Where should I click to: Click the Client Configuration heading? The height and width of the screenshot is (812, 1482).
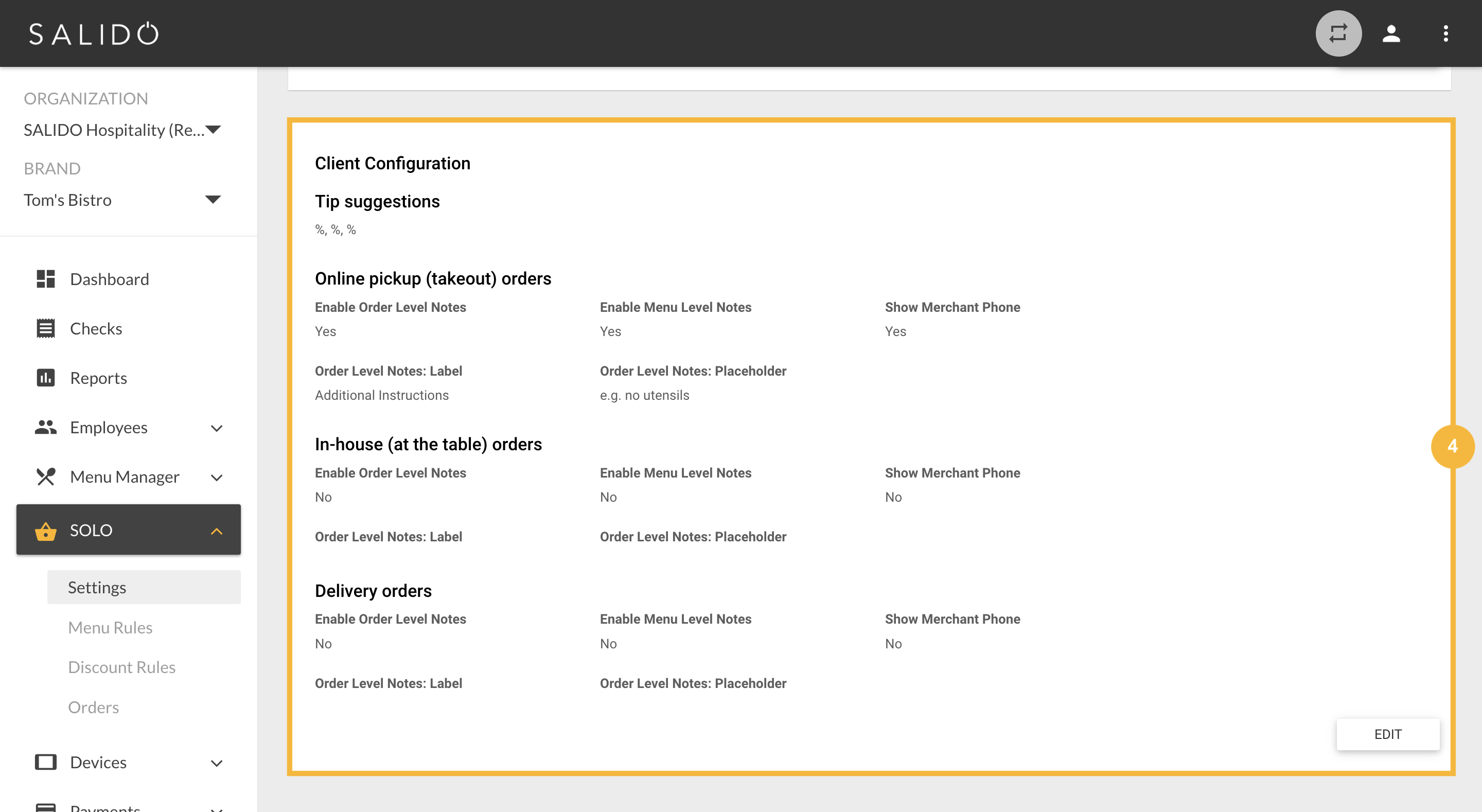coord(392,164)
